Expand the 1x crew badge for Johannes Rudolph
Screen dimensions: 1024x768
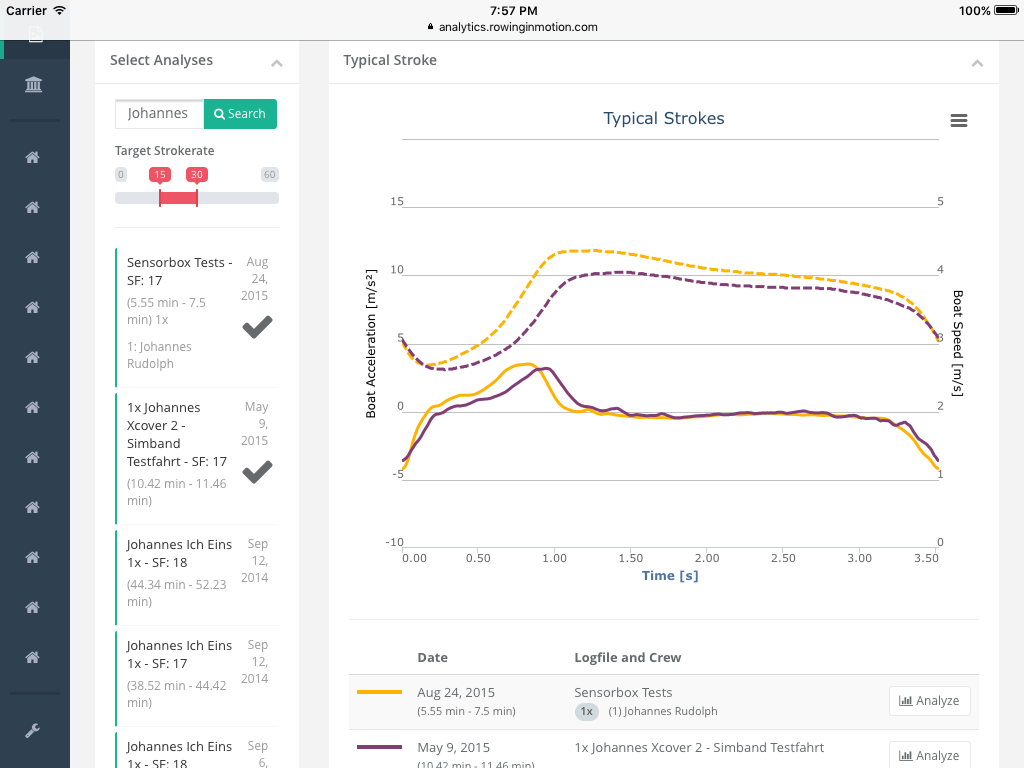(x=586, y=712)
